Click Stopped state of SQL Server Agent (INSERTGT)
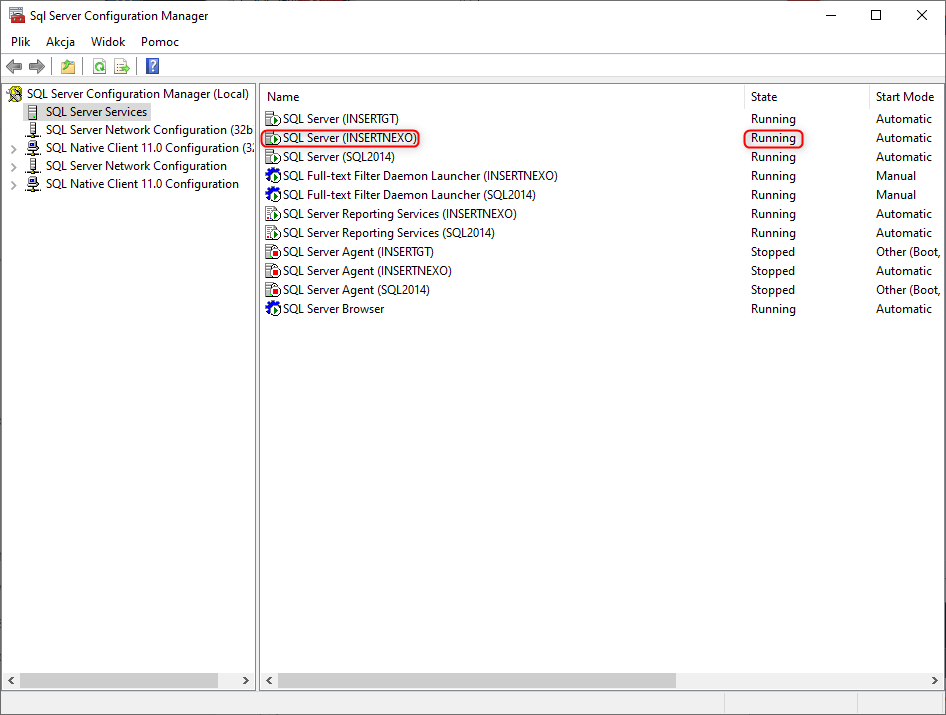This screenshot has height=715, width=946. click(773, 252)
